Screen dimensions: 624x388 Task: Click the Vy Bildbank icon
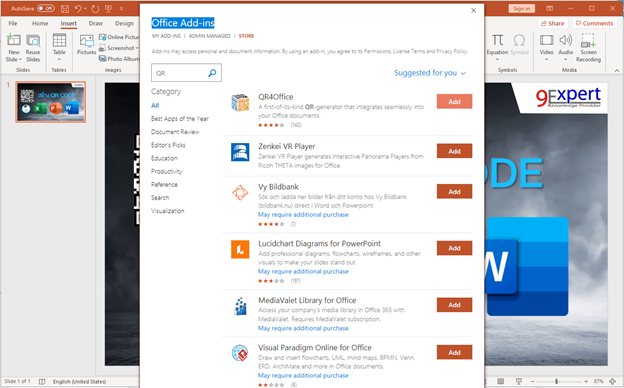pos(240,193)
